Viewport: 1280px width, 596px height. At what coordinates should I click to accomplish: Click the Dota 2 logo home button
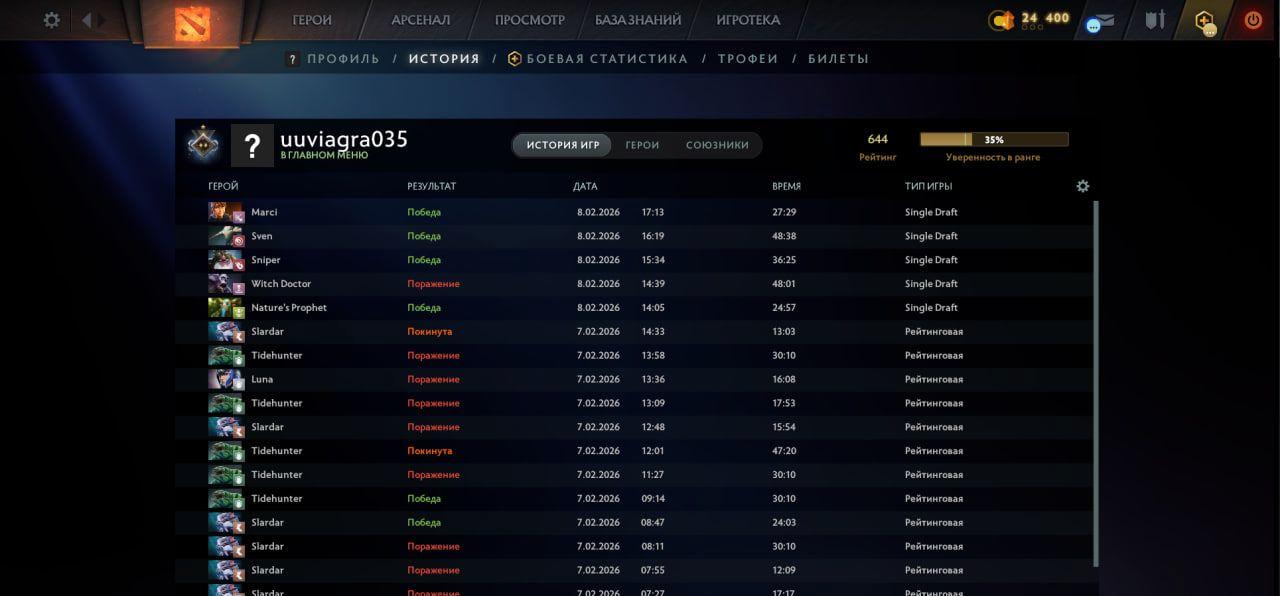(x=191, y=22)
